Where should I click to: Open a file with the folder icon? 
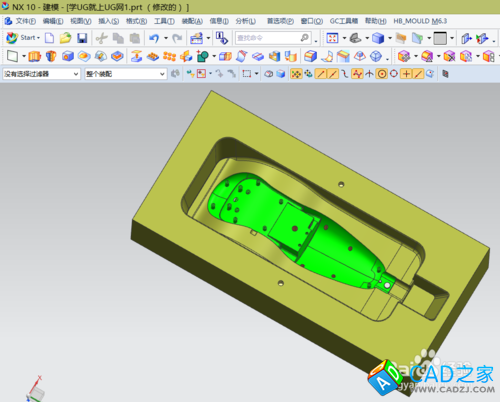coord(65,38)
